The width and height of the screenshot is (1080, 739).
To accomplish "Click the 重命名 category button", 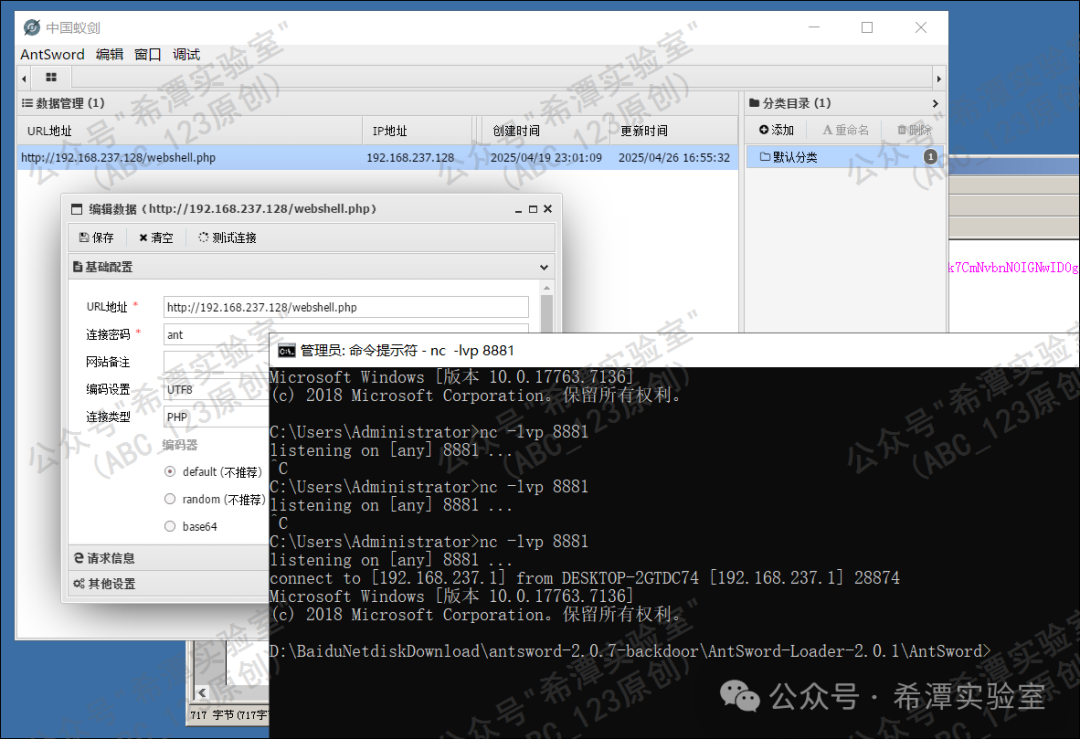I will point(845,130).
